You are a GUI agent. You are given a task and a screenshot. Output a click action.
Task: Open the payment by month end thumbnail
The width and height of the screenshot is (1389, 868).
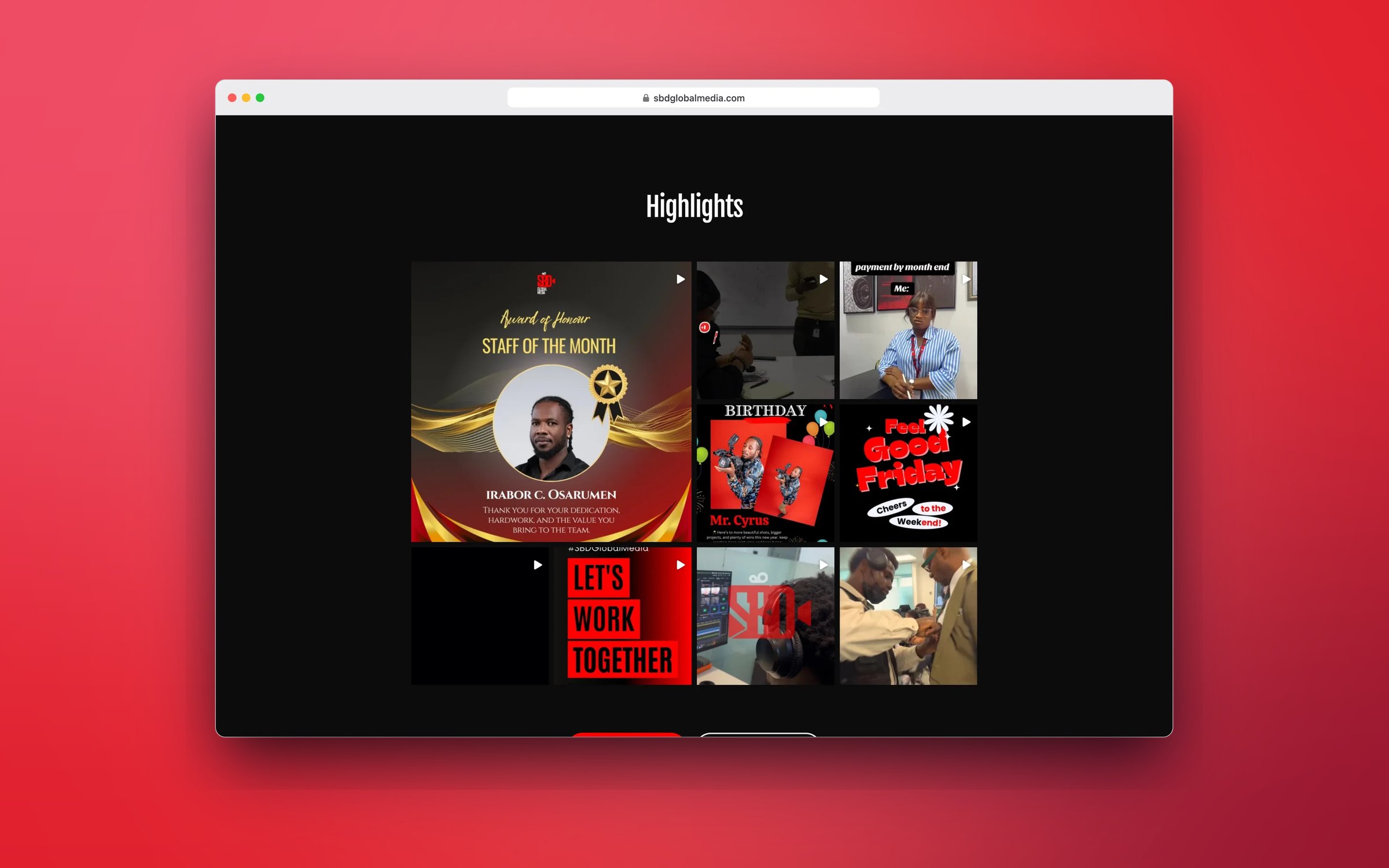tap(908, 330)
